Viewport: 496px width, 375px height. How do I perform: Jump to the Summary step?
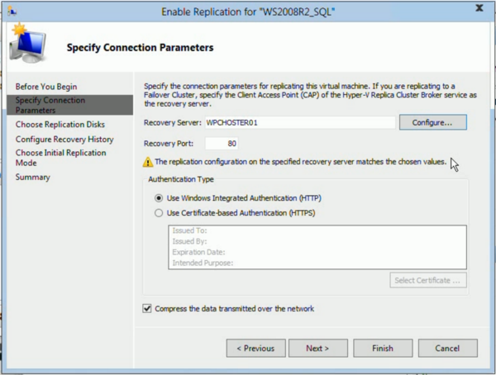(33, 177)
